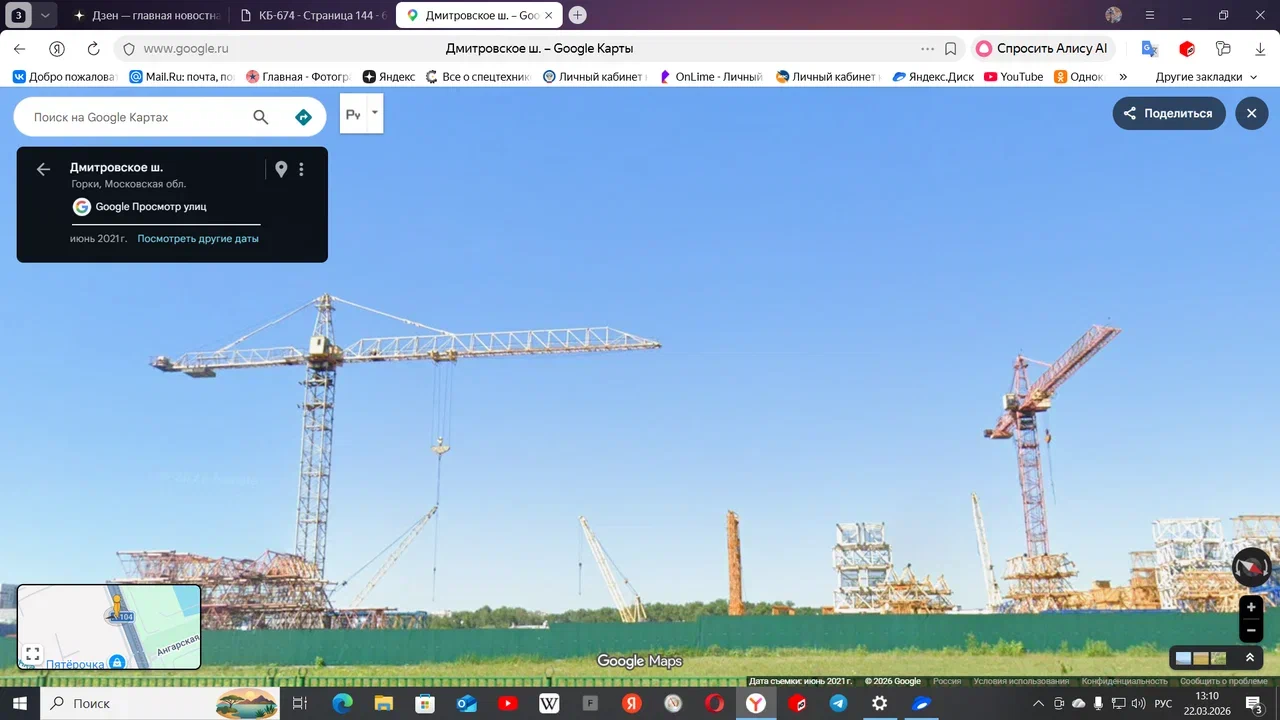Image resolution: width=1280 pixels, height=720 pixels.
Task: Click the compass control on Street View
Action: click(1251, 567)
